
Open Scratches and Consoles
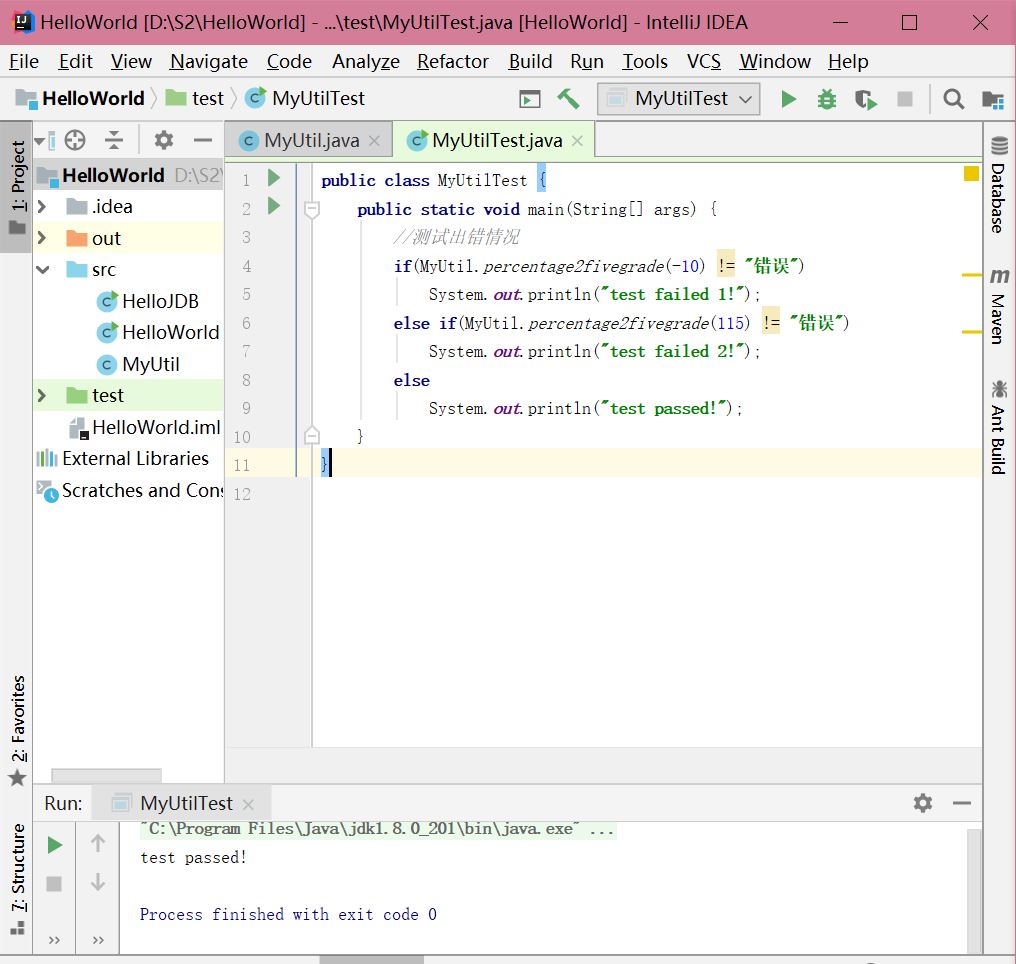click(x=130, y=490)
